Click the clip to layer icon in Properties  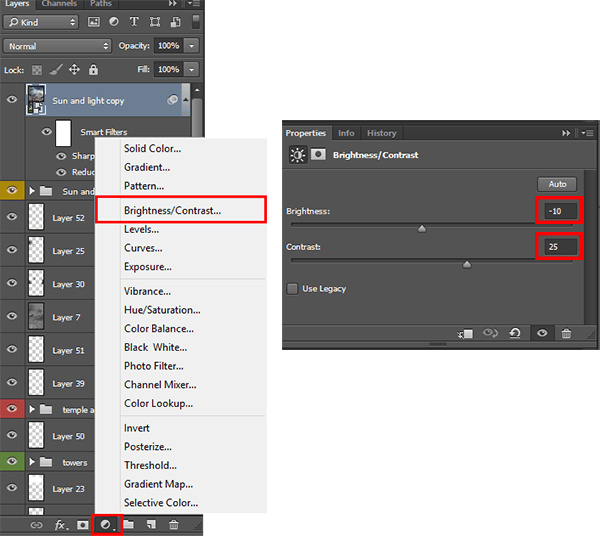(465, 334)
